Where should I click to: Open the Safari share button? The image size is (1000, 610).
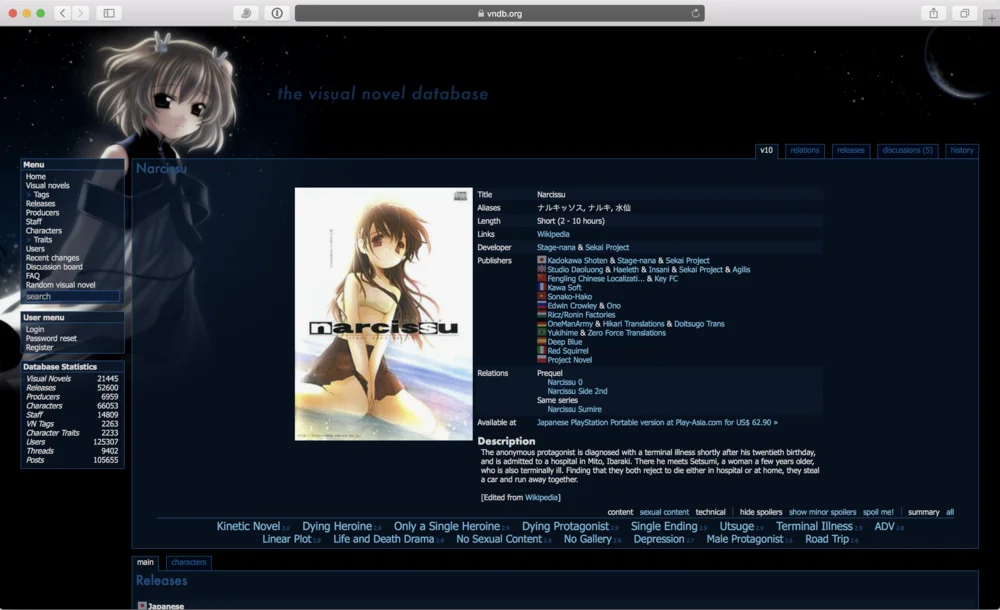(934, 13)
